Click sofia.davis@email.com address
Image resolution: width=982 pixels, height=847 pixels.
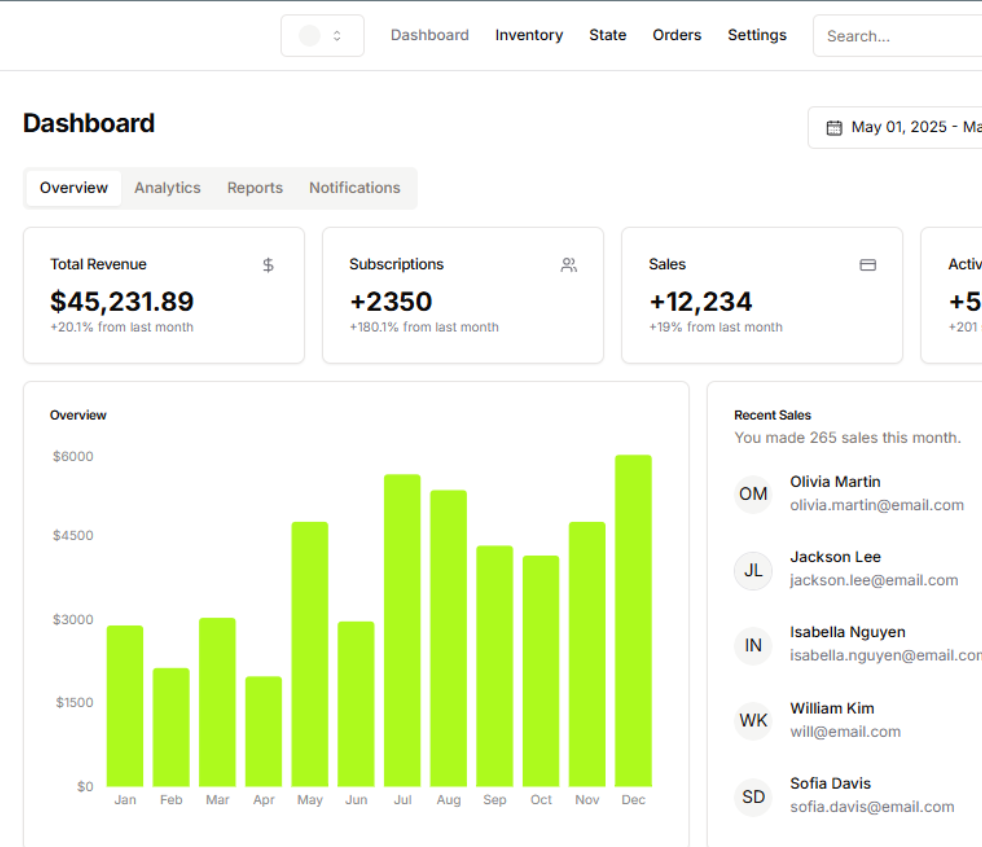pyautogui.click(x=872, y=807)
